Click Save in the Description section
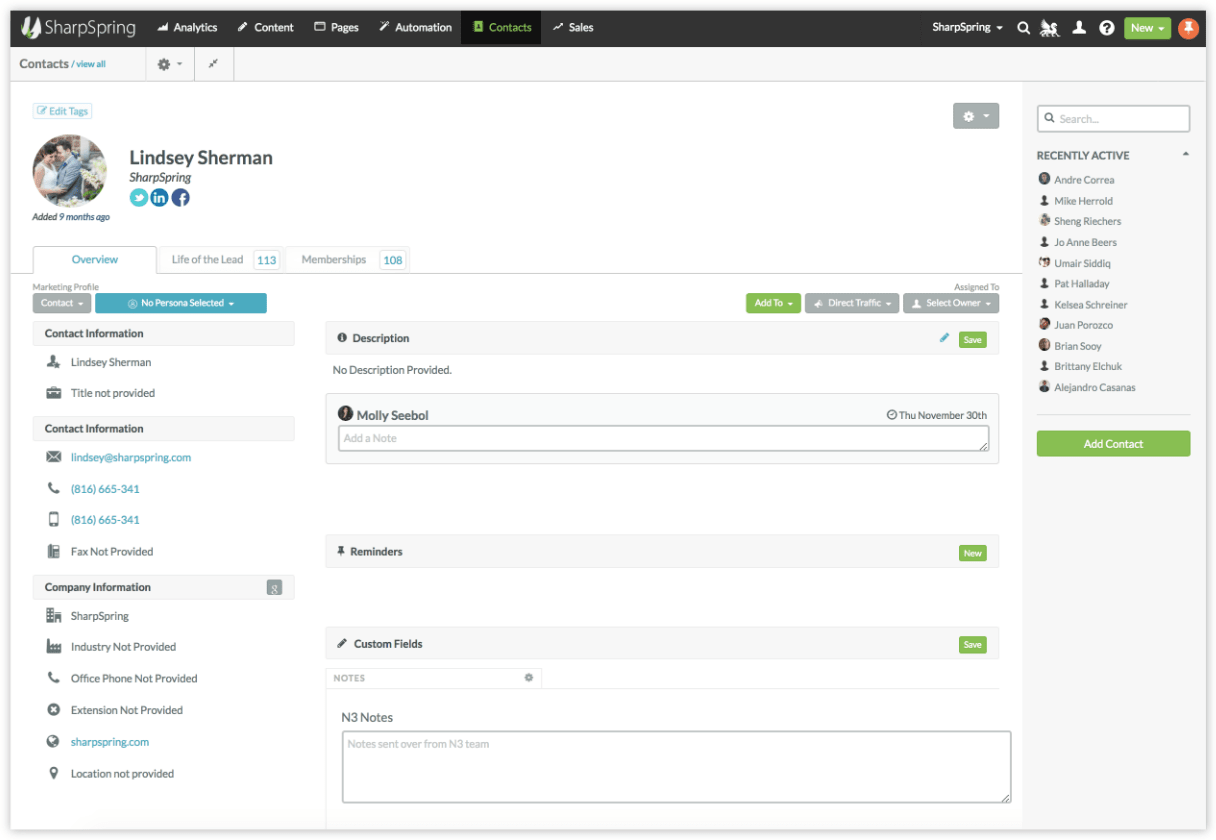Viewport: 1216px width, 840px height. pos(972,339)
